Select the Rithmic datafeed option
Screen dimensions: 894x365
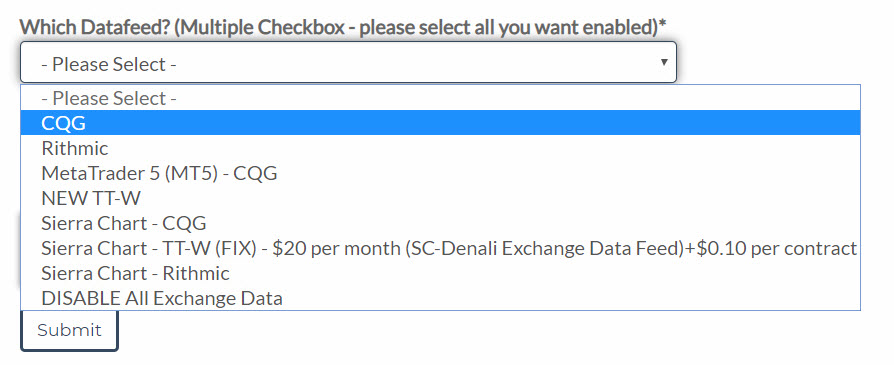tap(440, 148)
